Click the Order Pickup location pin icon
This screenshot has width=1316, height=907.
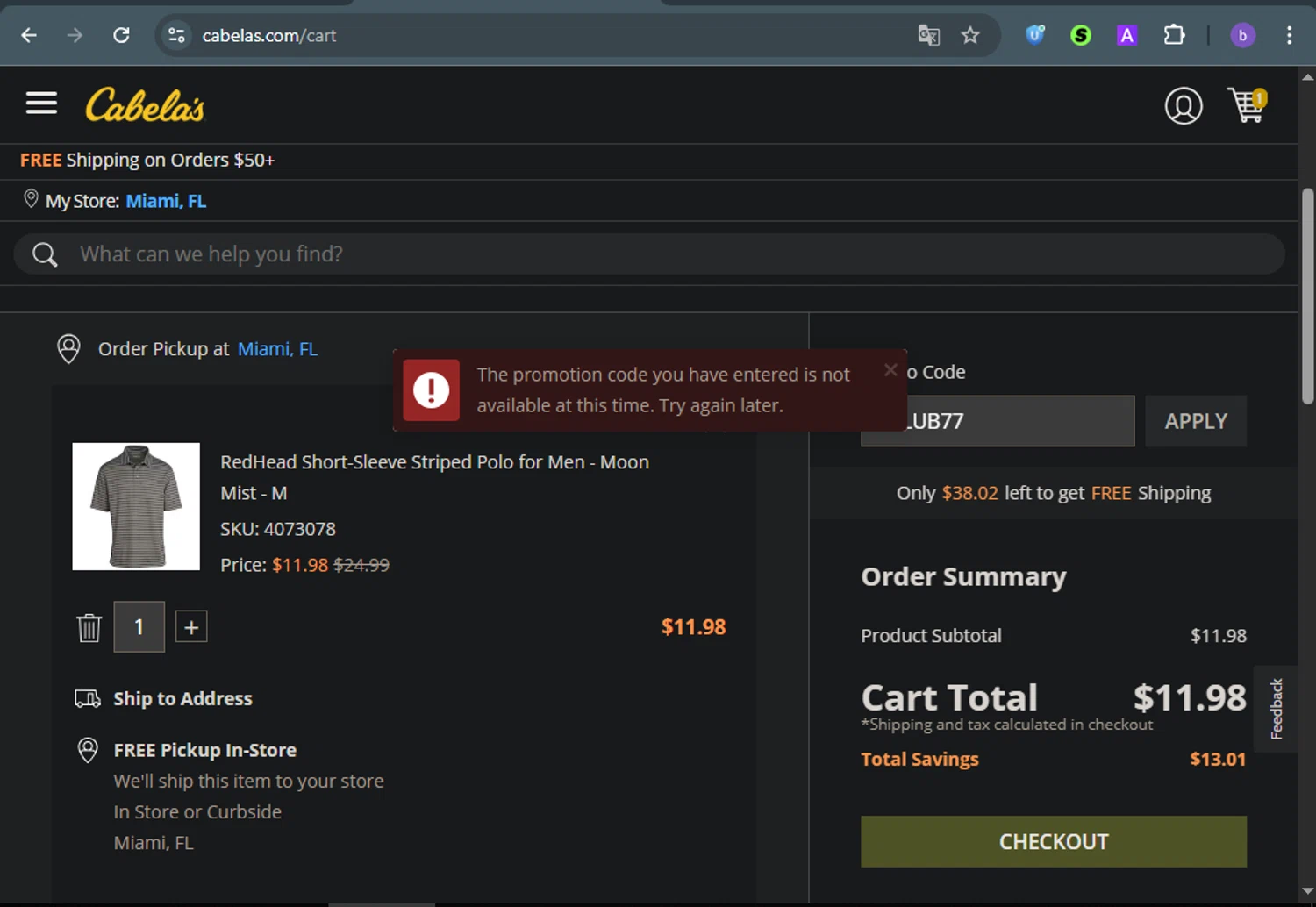68,348
